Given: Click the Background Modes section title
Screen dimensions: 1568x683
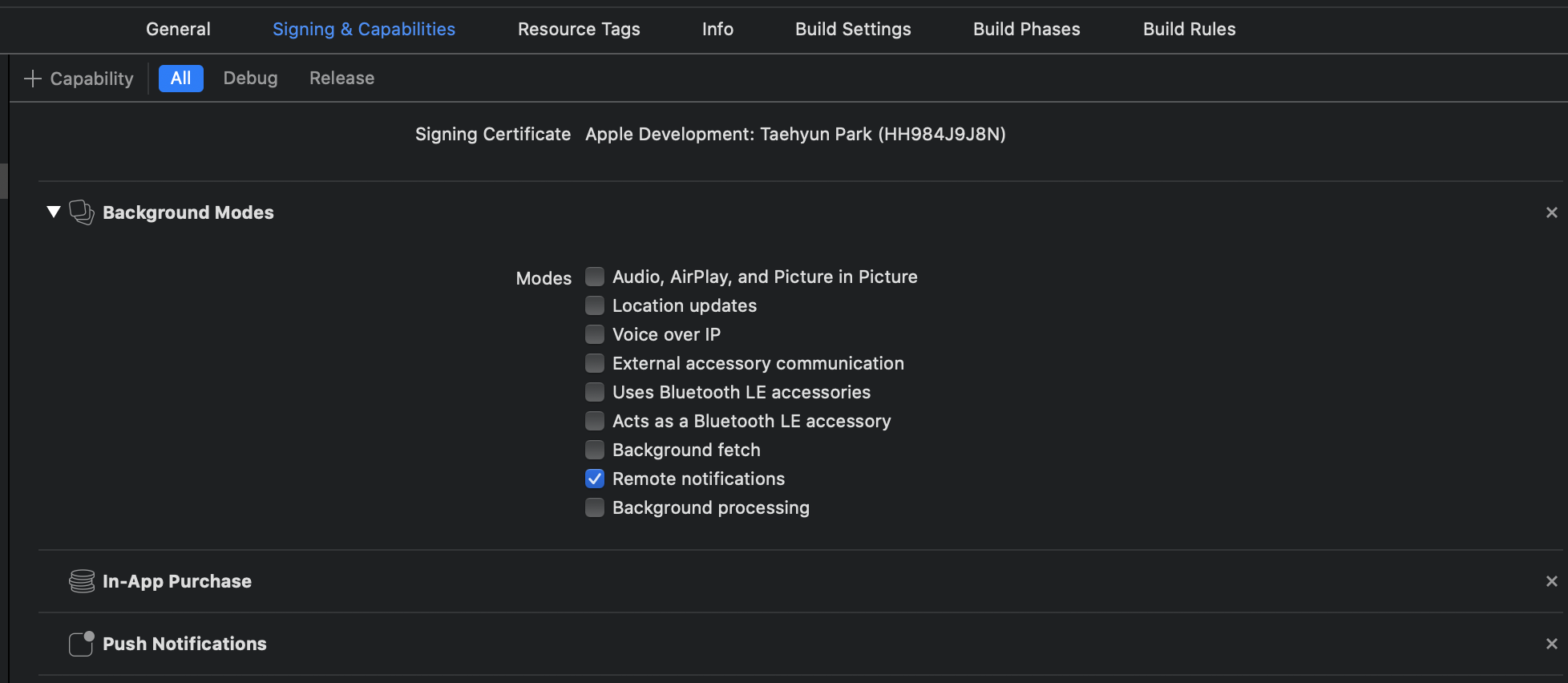Looking at the screenshot, I should [188, 212].
